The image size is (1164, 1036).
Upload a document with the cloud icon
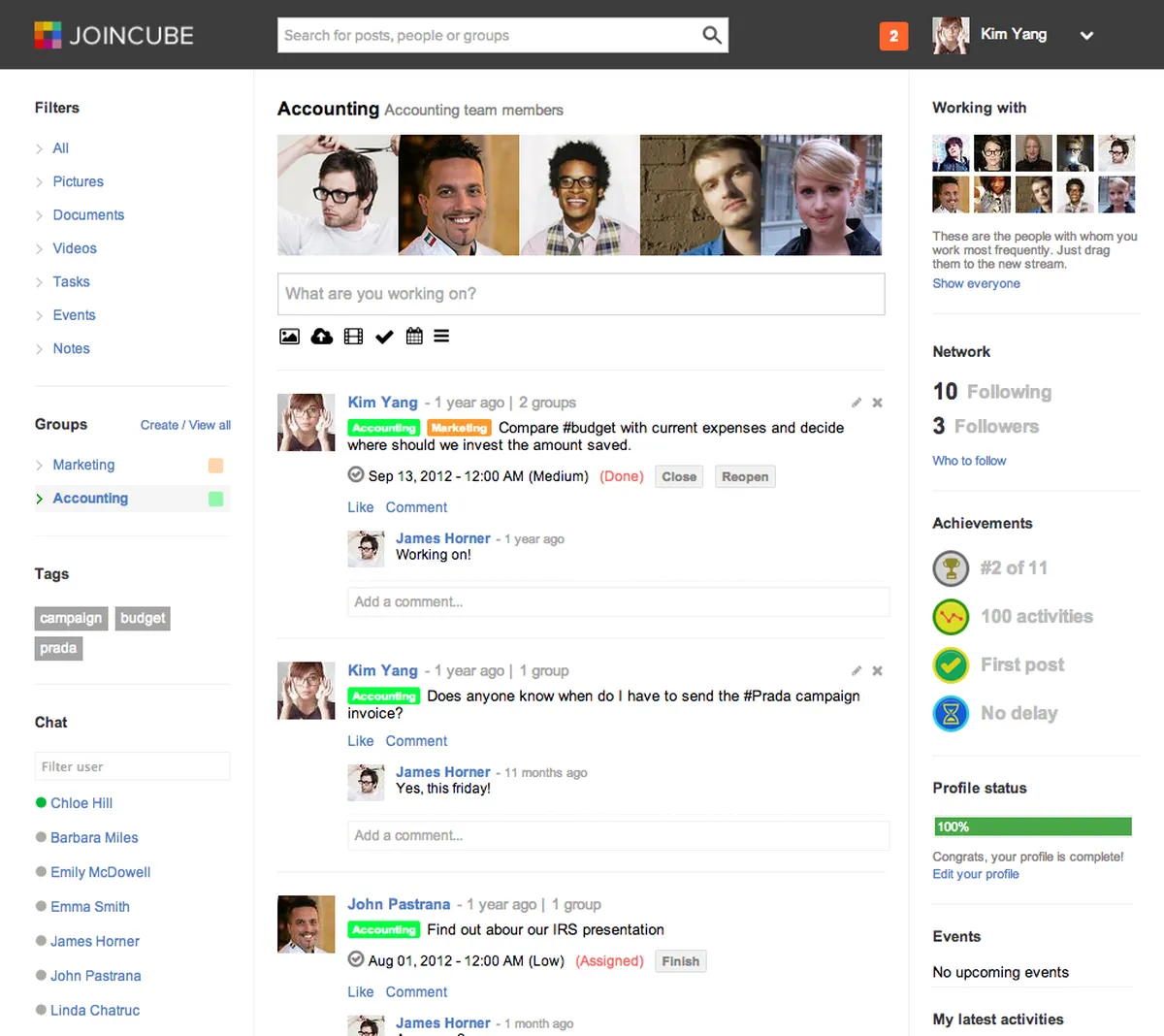[322, 337]
